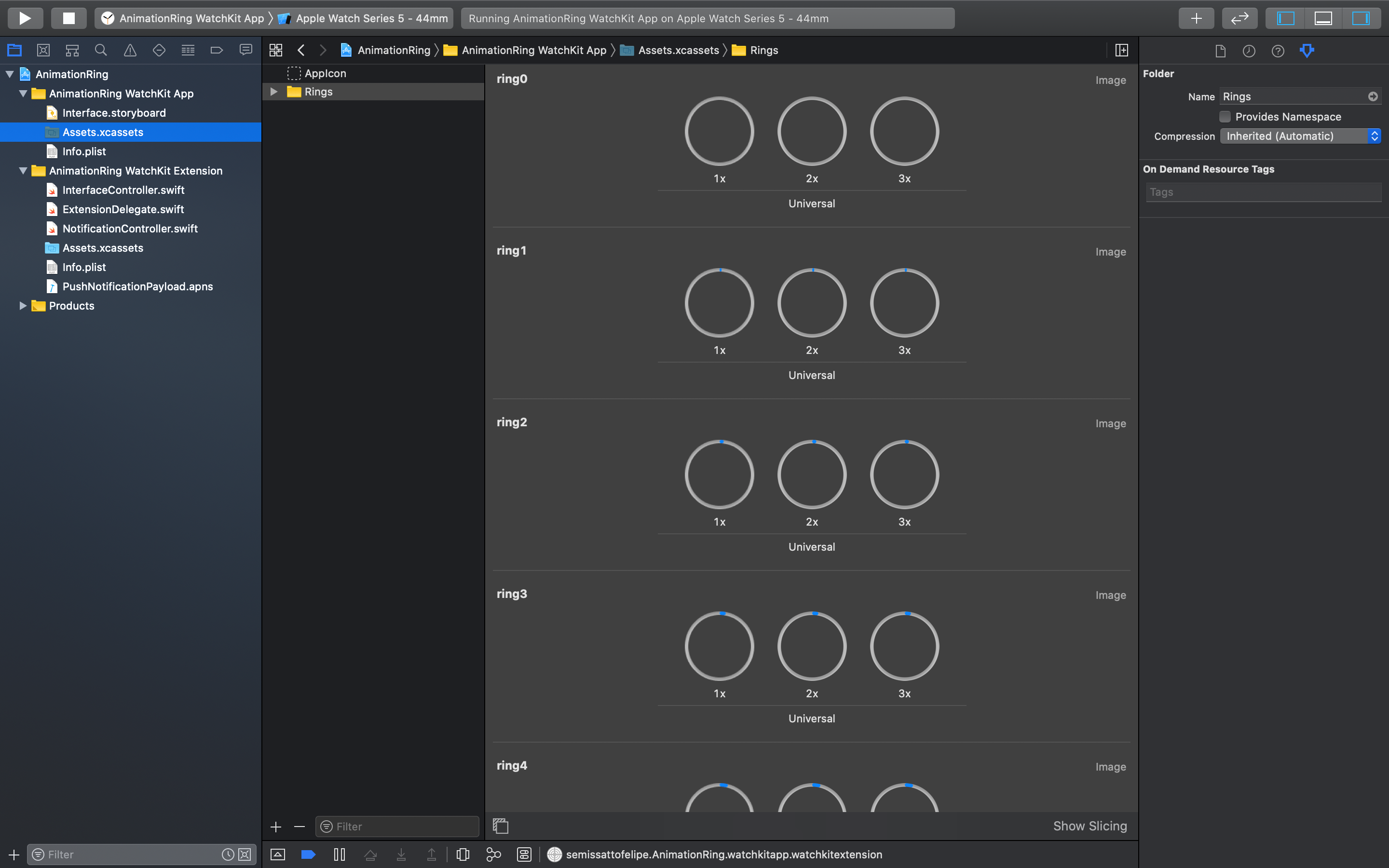Open Interface.storyboard file

pyautogui.click(x=114, y=112)
